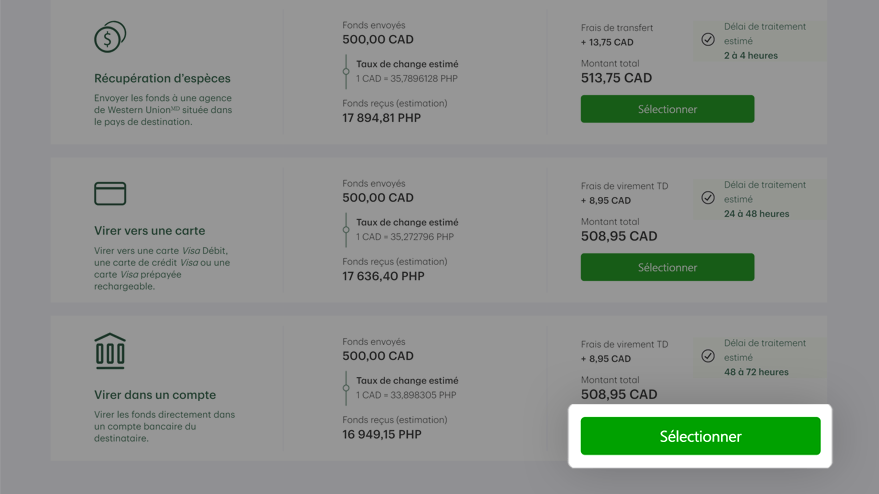879x494 pixels.
Task: Click the checkmark icon beside 48 à 72 heures
Action: pos(708,356)
